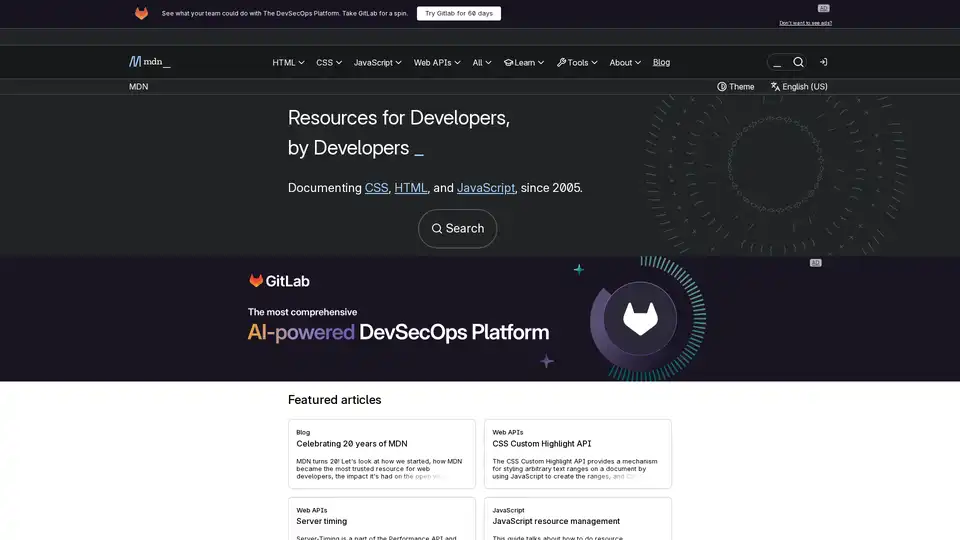The height and width of the screenshot is (540, 960).
Task: Follow the JavaScript link in hero text
Action: 486,188
